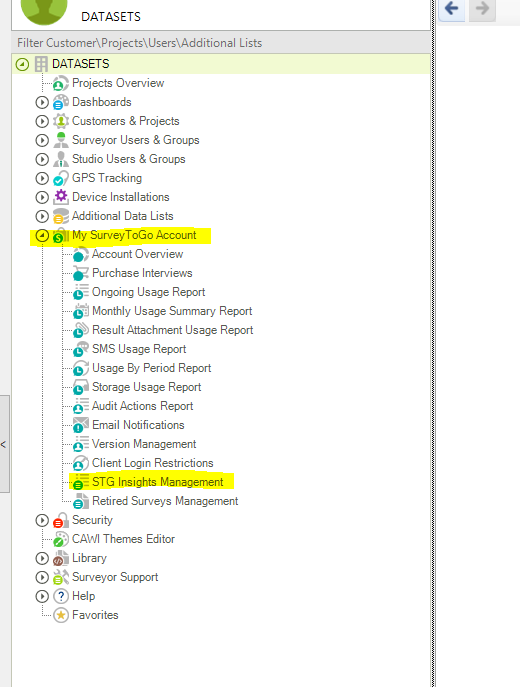This screenshot has height=687, width=520.
Task: Click the forward arrow navigation button
Action: (x=482, y=8)
